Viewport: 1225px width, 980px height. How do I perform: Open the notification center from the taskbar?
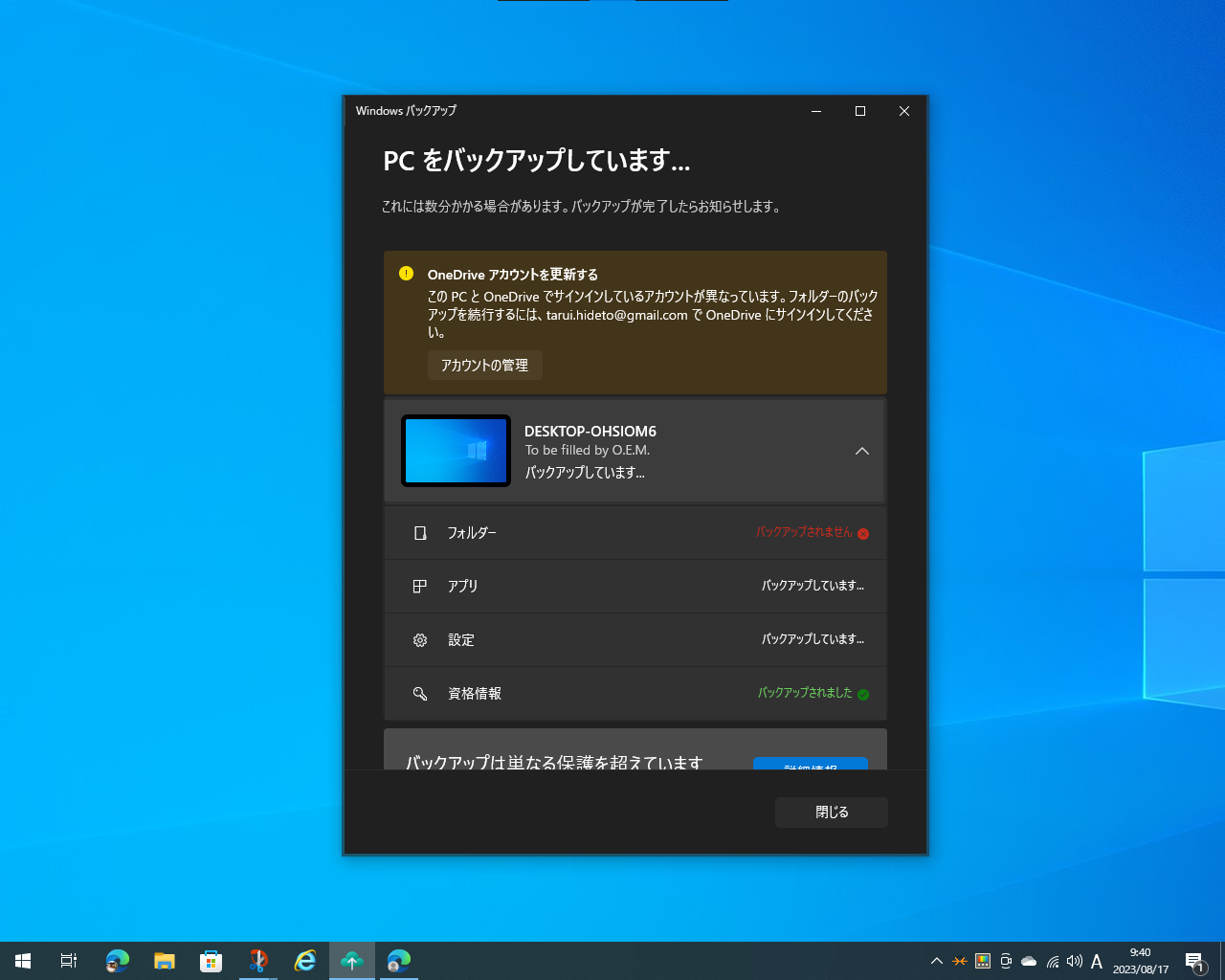(x=1194, y=961)
